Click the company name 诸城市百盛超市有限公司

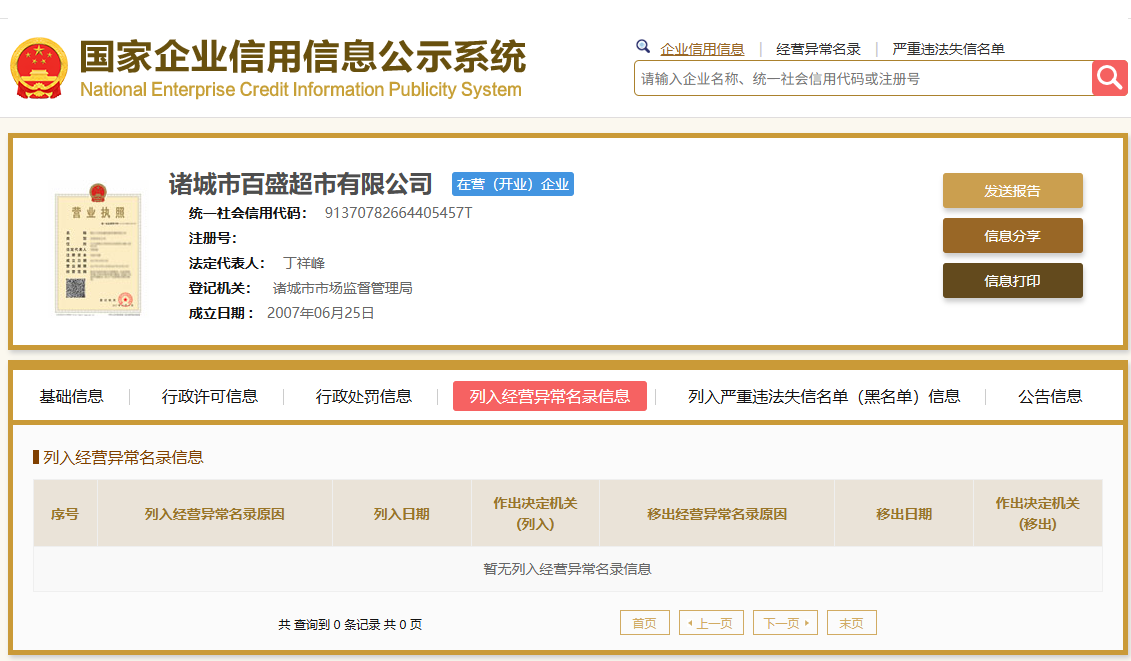[300, 184]
